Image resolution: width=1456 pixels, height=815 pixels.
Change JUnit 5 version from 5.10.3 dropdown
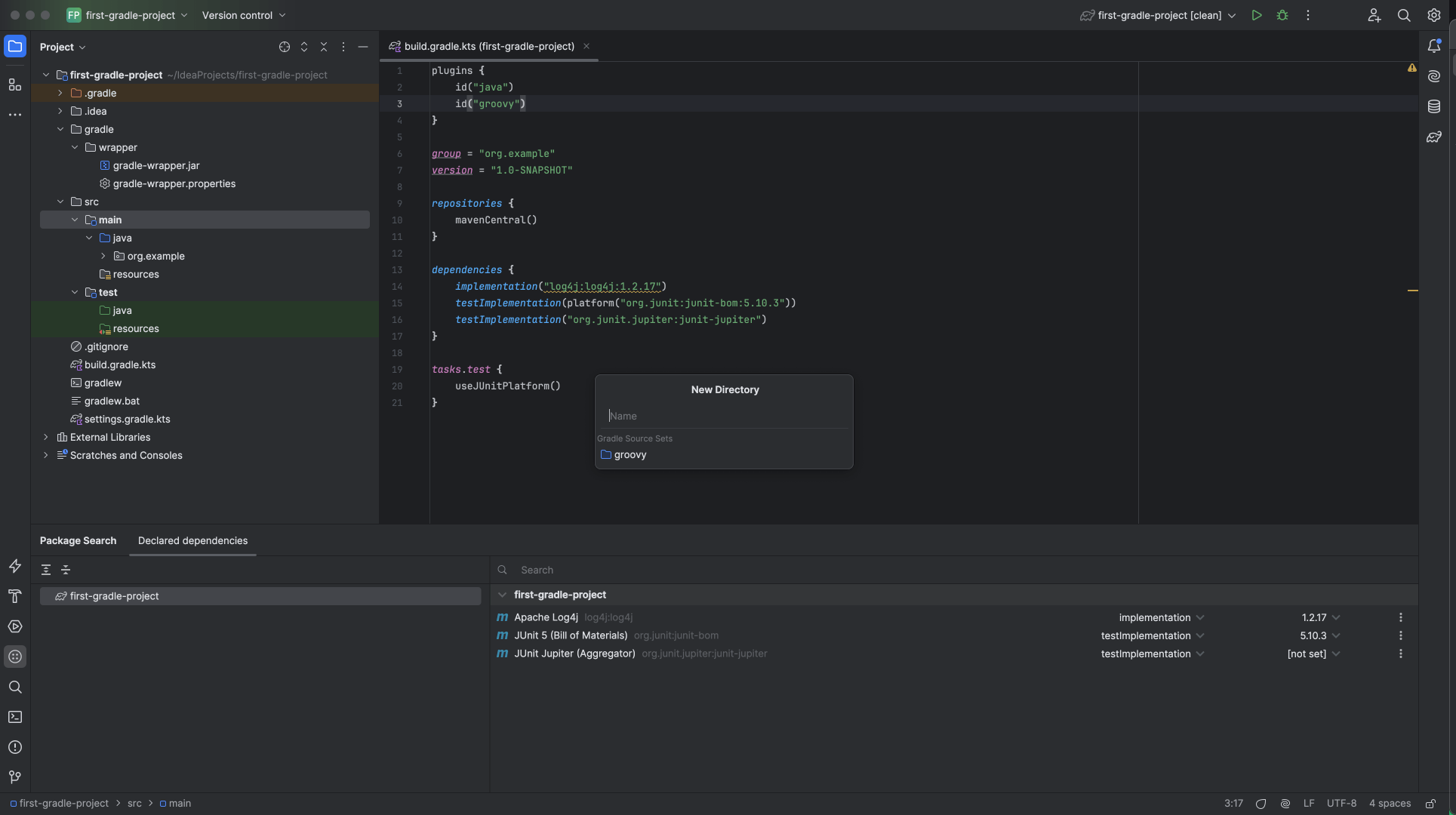(1319, 635)
